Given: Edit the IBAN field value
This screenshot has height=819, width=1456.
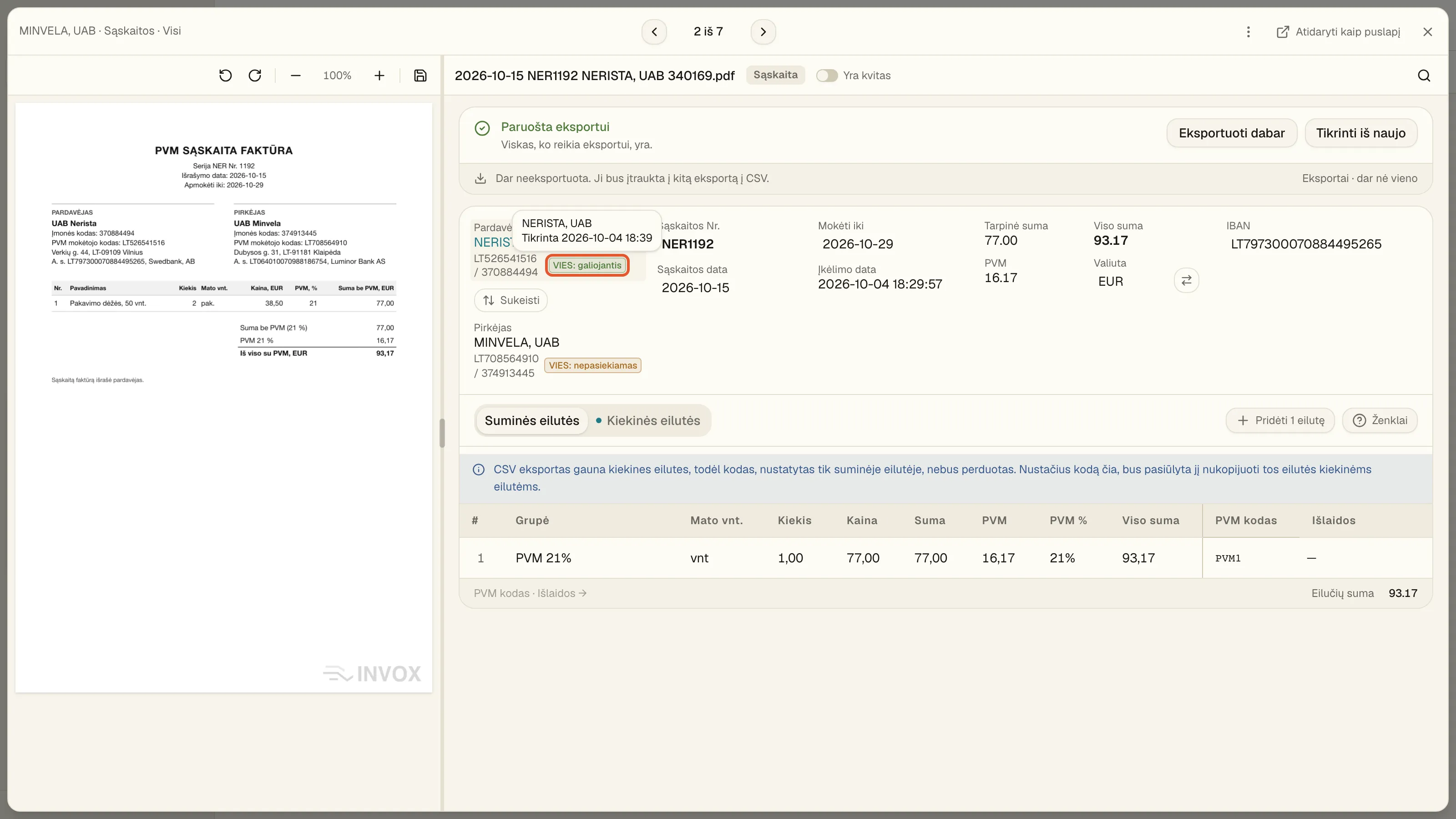Looking at the screenshot, I should pos(1306,244).
